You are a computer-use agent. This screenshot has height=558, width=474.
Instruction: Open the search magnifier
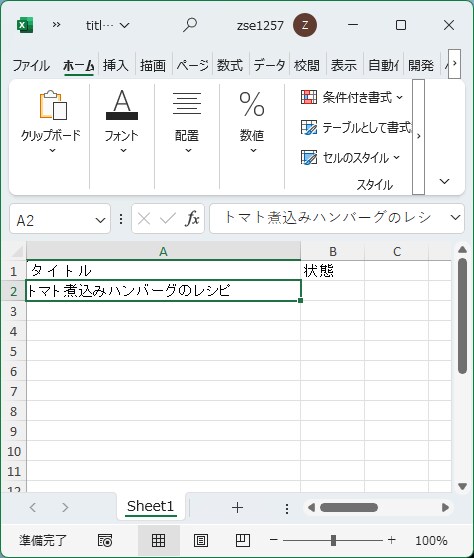(x=190, y=25)
